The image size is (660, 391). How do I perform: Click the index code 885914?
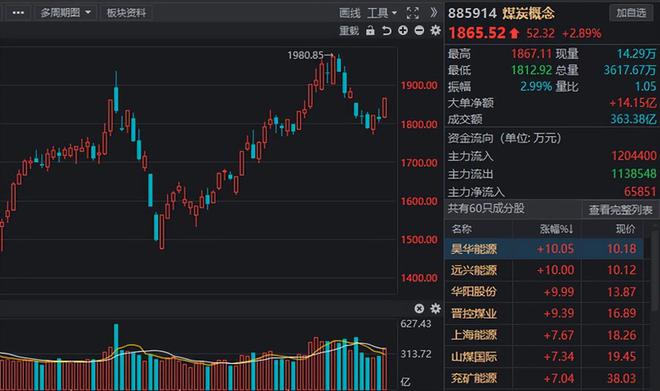point(472,13)
